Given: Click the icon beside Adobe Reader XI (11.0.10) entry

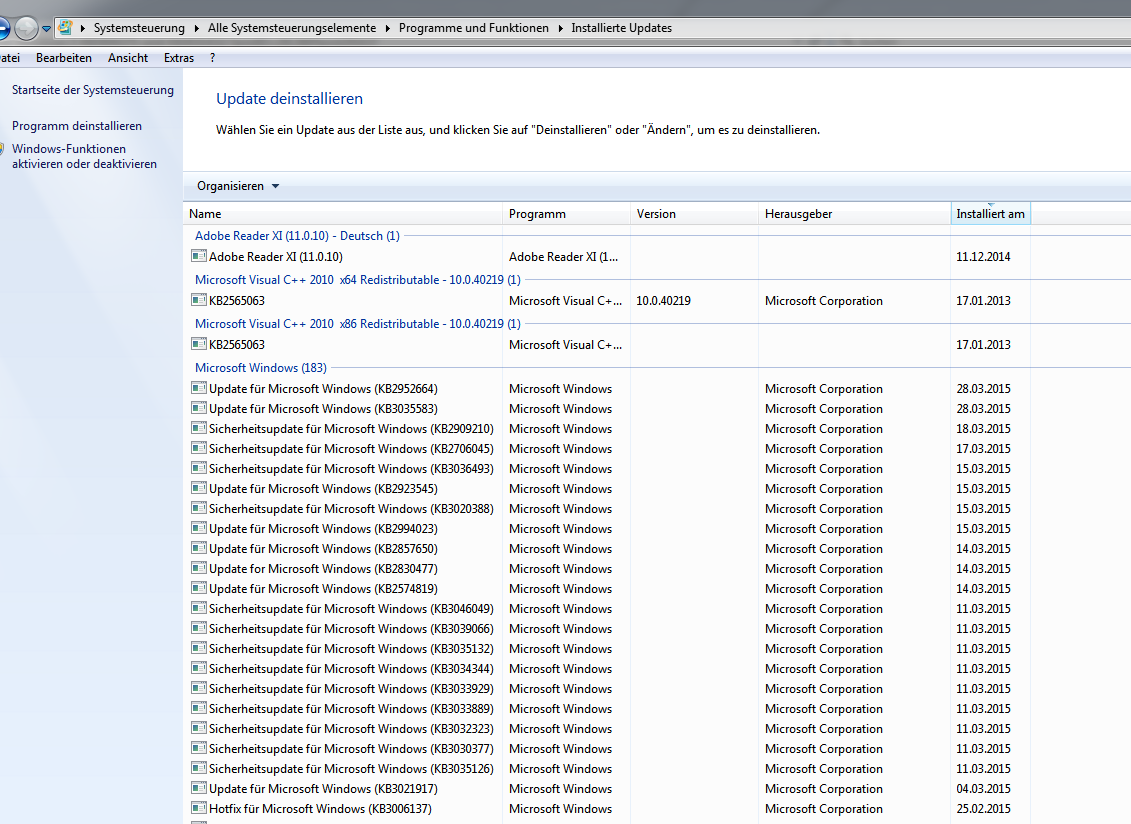Looking at the screenshot, I should pyautogui.click(x=198, y=257).
